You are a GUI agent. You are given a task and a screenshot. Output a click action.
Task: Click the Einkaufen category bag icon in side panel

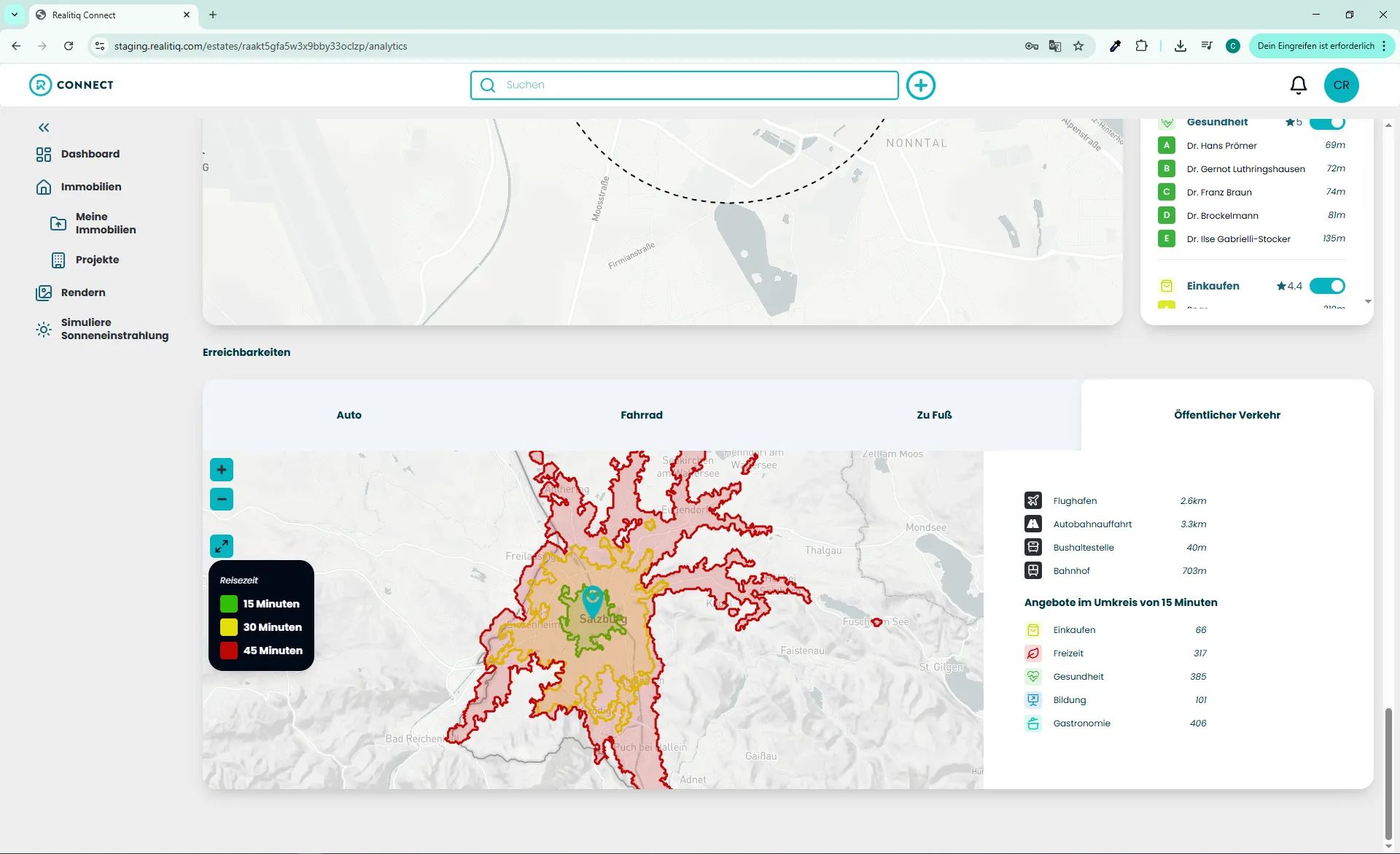coord(1167,286)
